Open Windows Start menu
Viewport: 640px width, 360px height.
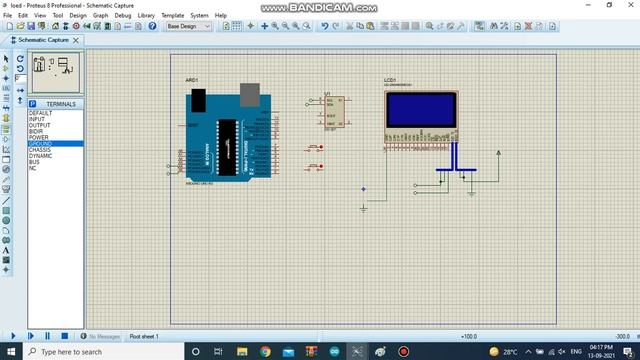(x=11, y=351)
